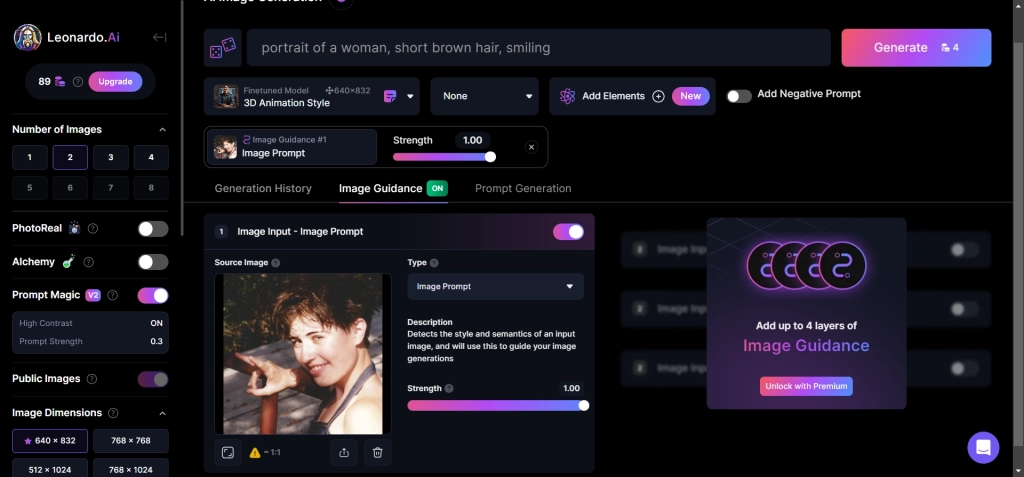Collapse sidebar with the arrow icon
Viewport: 1024px width, 477px height.
click(159, 37)
